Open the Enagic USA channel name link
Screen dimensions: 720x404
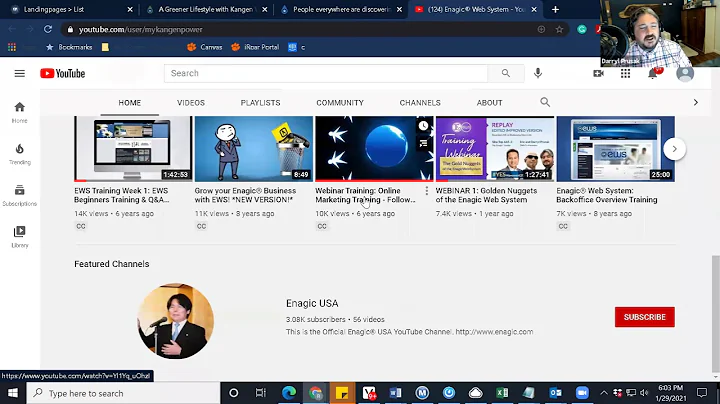click(312, 303)
